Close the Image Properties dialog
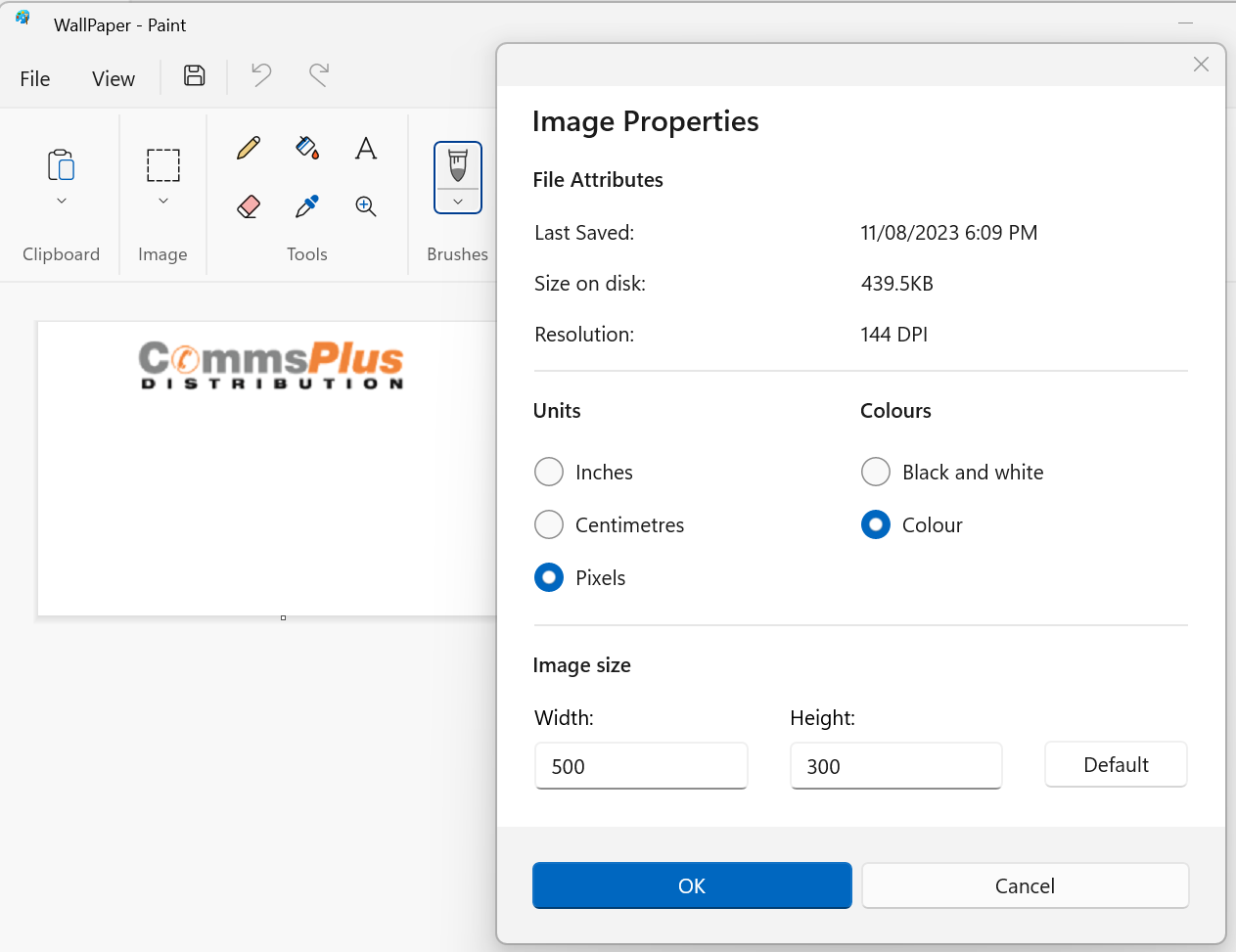The width and height of the screenshot is (1236, 952). pos(1201,65)
